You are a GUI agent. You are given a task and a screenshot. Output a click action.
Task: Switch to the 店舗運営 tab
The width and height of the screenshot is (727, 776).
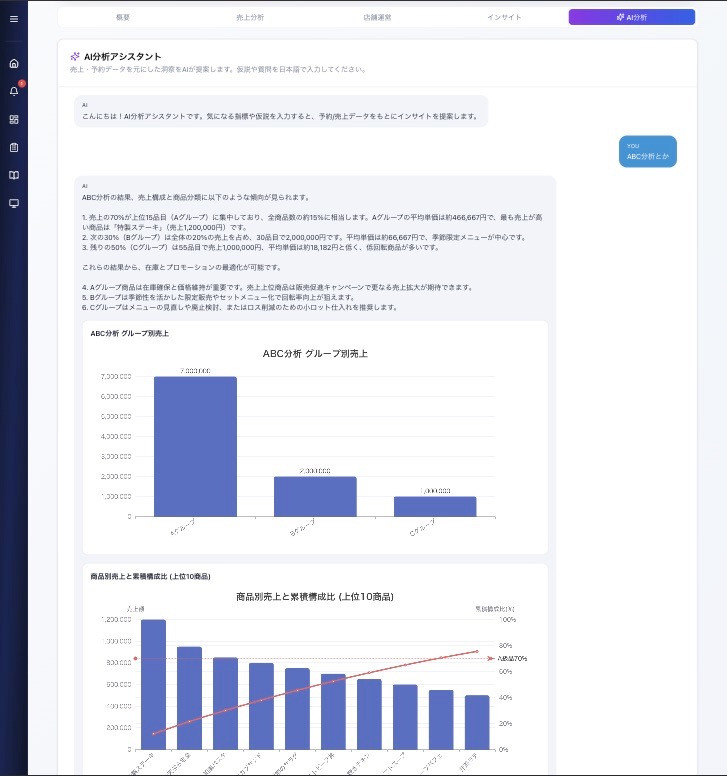click(x=377, y=17)
